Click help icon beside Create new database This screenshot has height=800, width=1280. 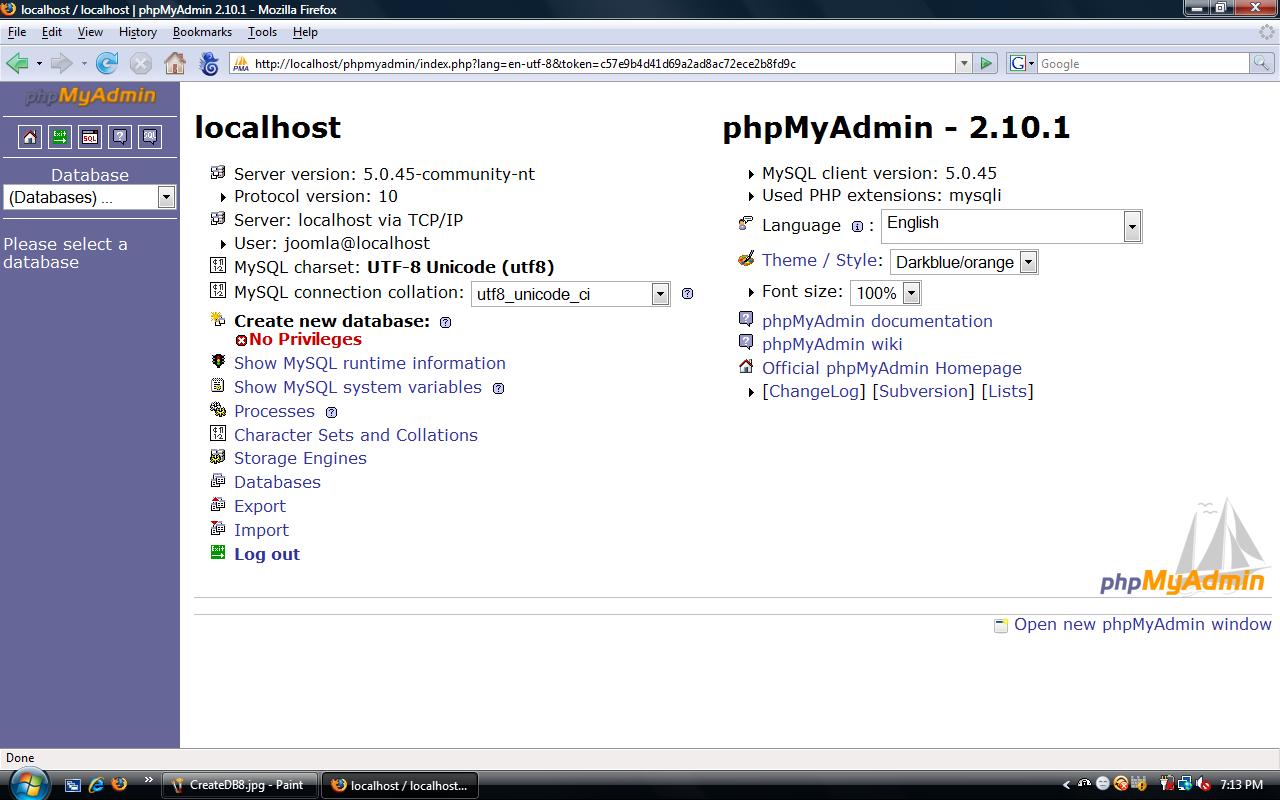446,323
